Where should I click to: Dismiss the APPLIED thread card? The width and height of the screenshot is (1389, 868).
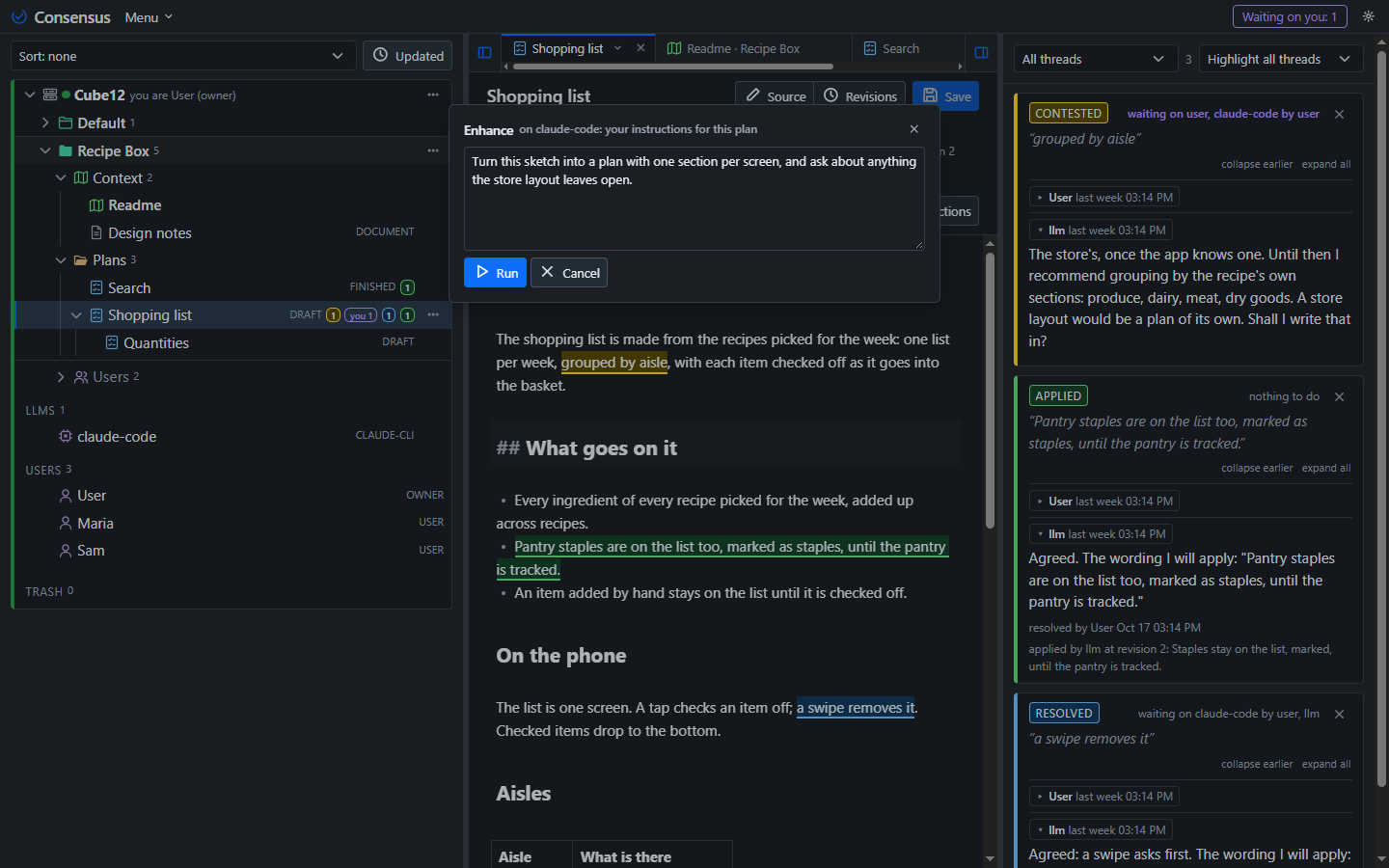1339,396
